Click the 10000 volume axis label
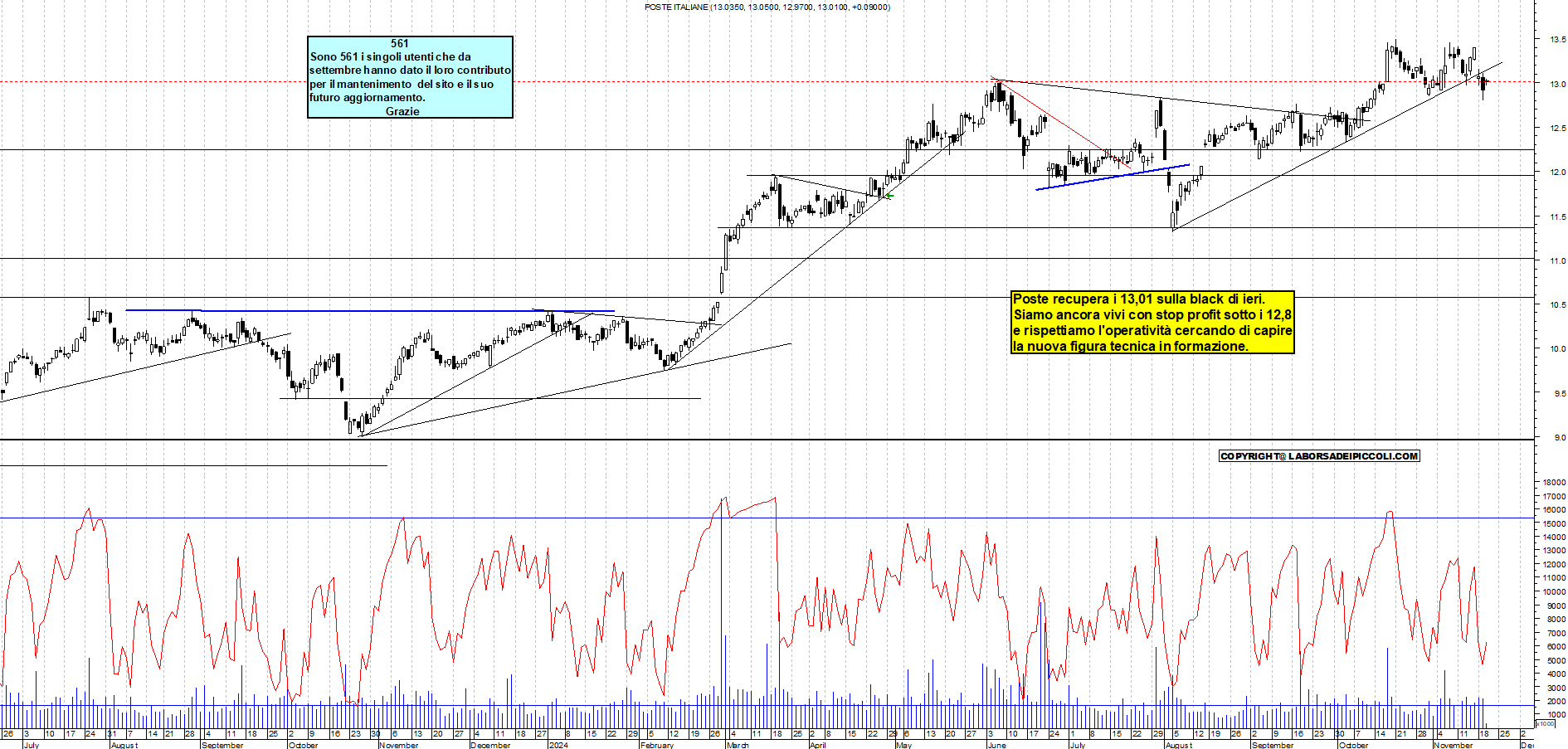This screenshot has width=1568, height=749. pos(1554,592)
